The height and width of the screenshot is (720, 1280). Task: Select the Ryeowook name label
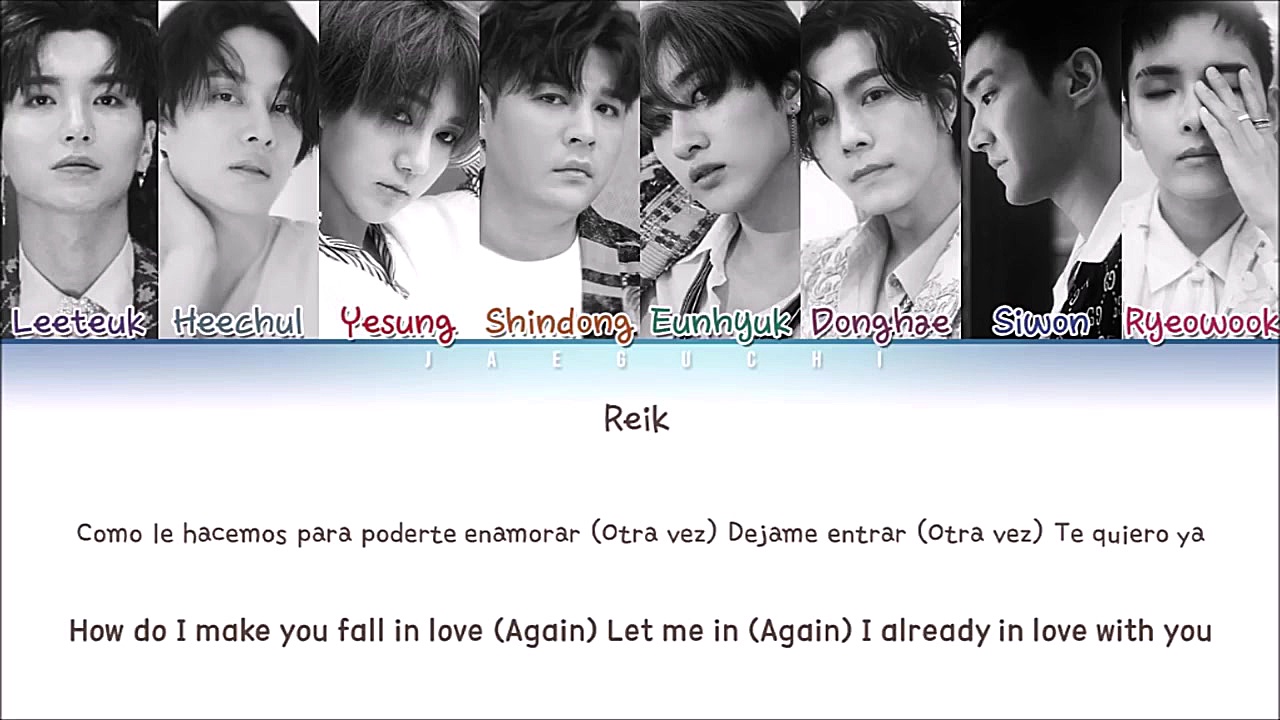point(1201,323)
